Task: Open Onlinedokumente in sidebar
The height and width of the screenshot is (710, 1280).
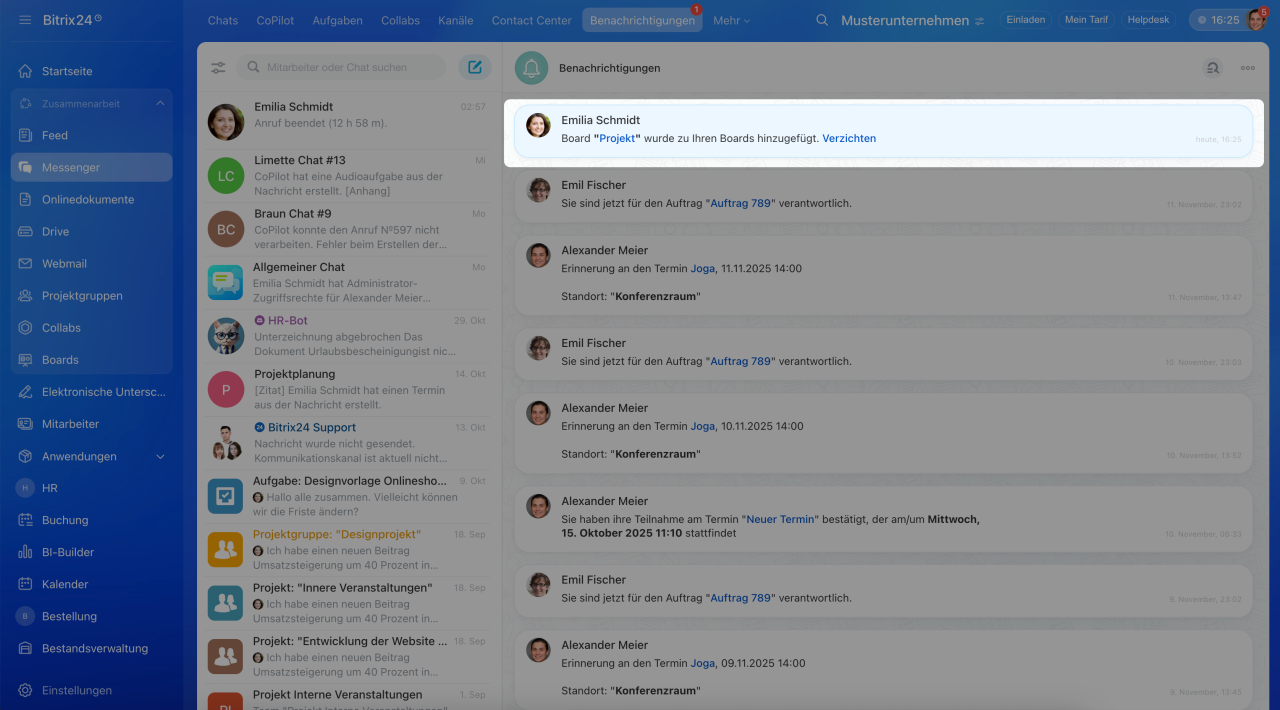Action: (x=91, y=200)
